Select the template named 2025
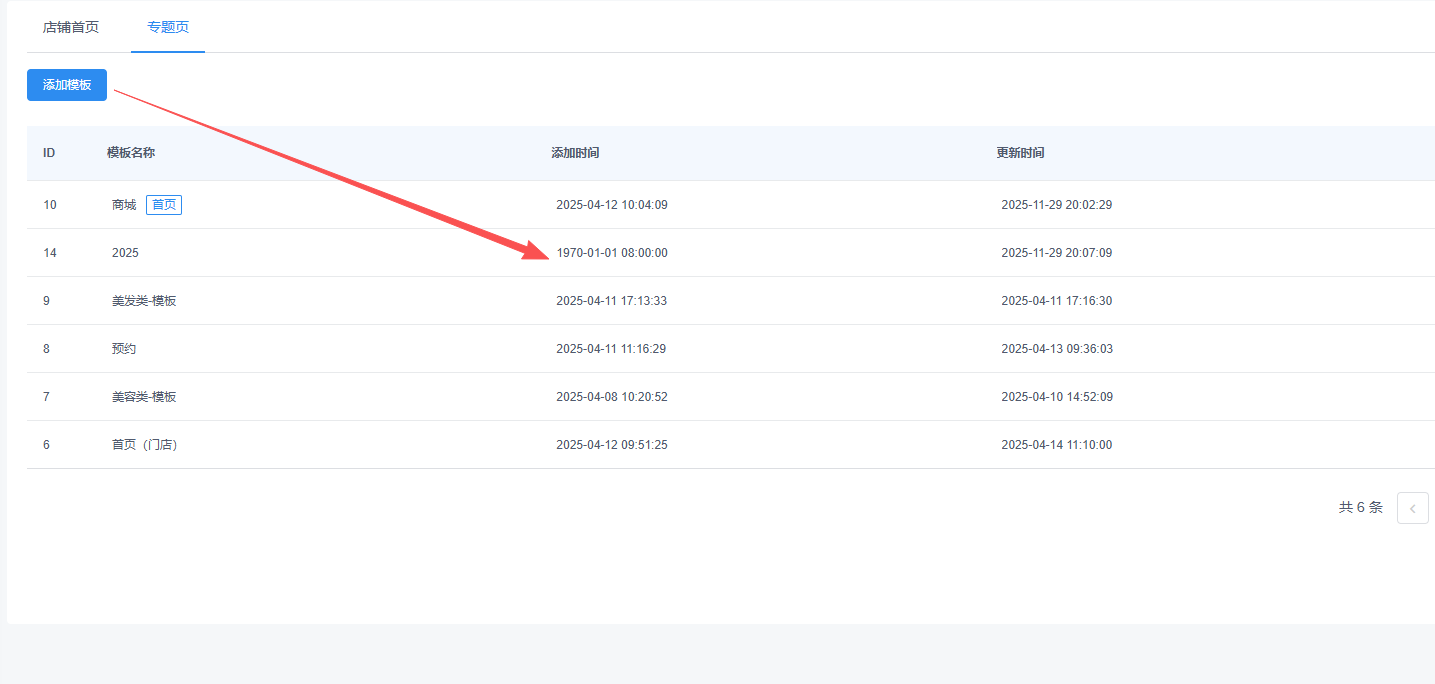Image resolution: width=1435 pixels, height=684 pixels. pyautogui.click(x=125, y=253)
